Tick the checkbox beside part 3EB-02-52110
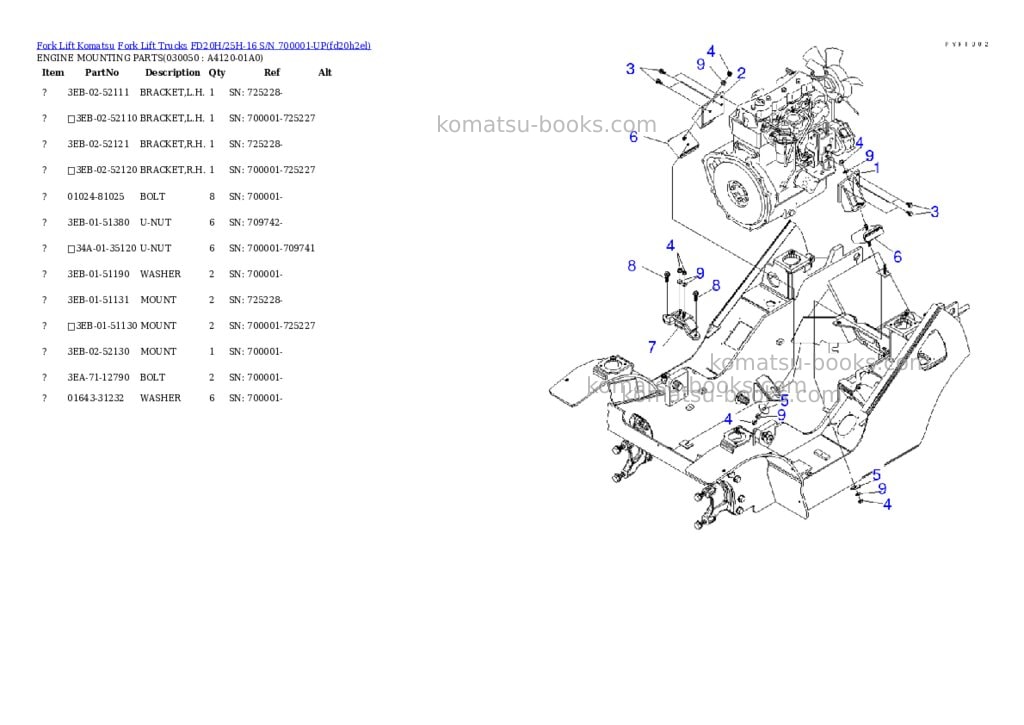1024x725 pixels. (71, 119)
